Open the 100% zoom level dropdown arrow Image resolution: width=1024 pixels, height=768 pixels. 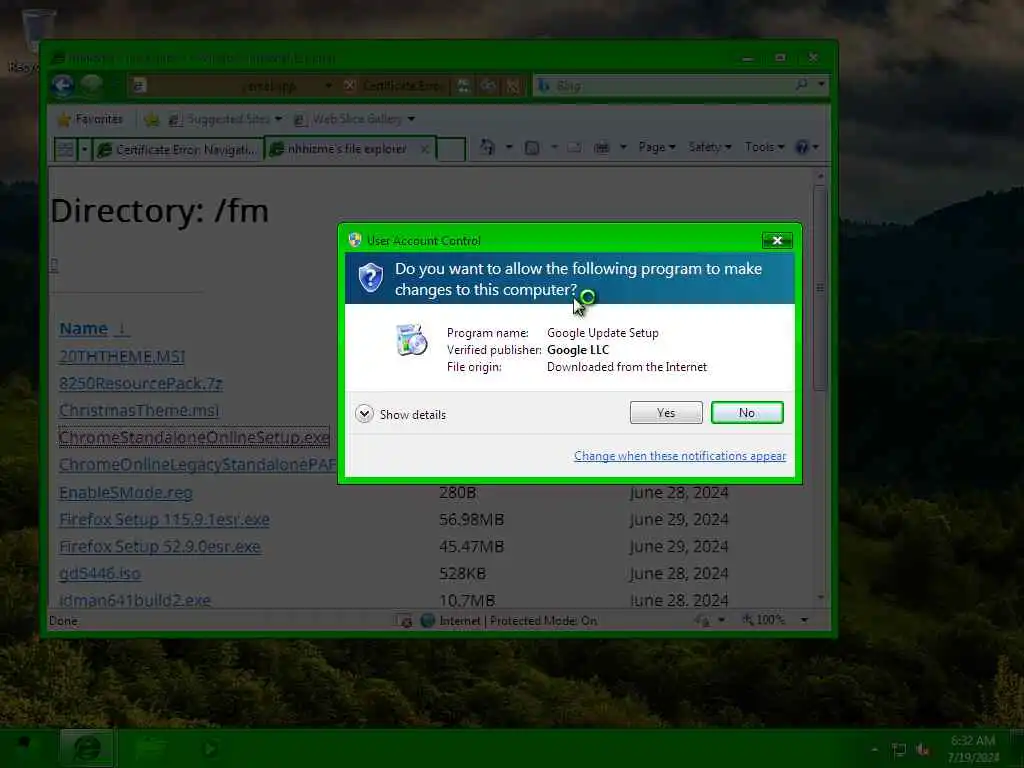click(805, 620)
